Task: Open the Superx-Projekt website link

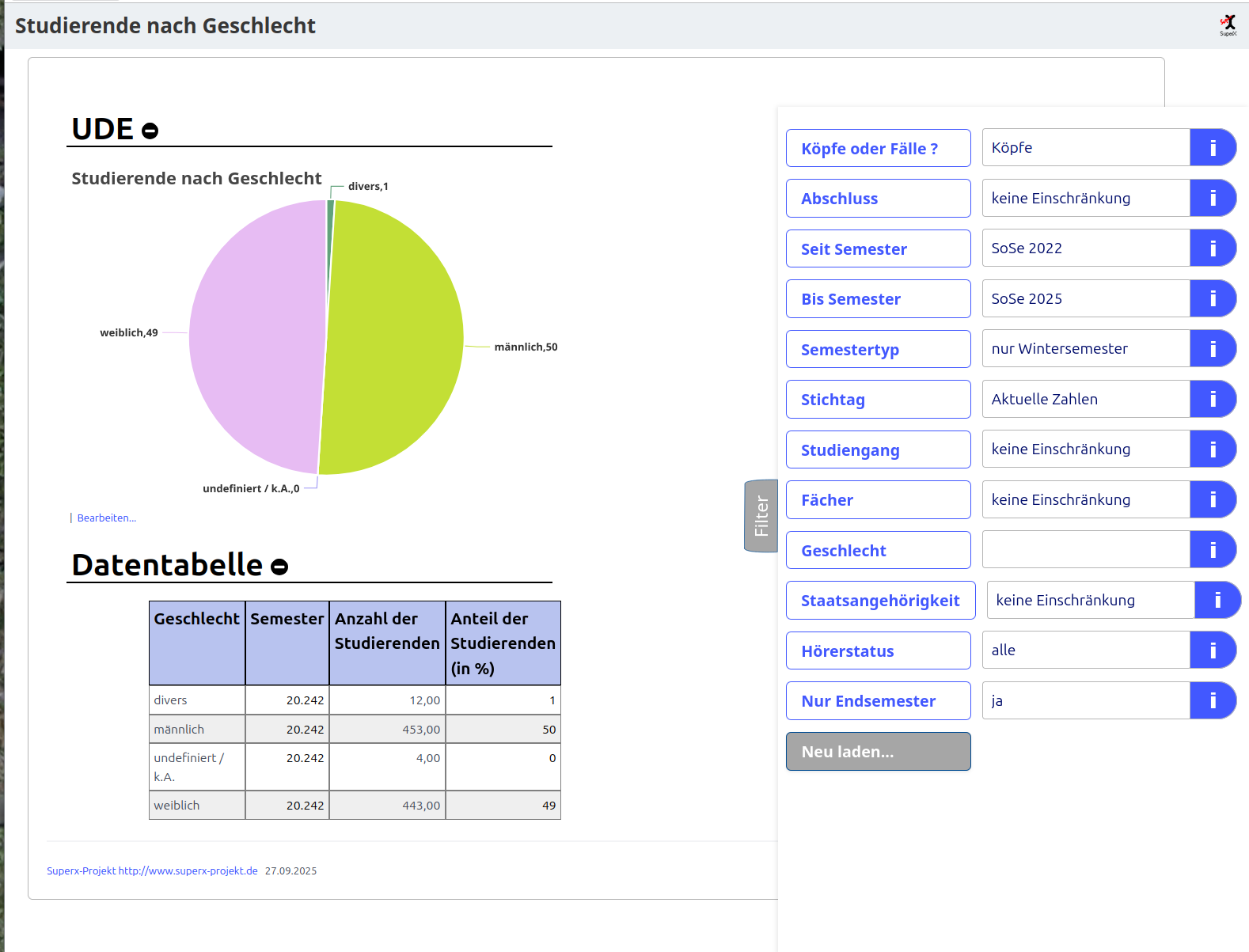Action: [152, 871]
